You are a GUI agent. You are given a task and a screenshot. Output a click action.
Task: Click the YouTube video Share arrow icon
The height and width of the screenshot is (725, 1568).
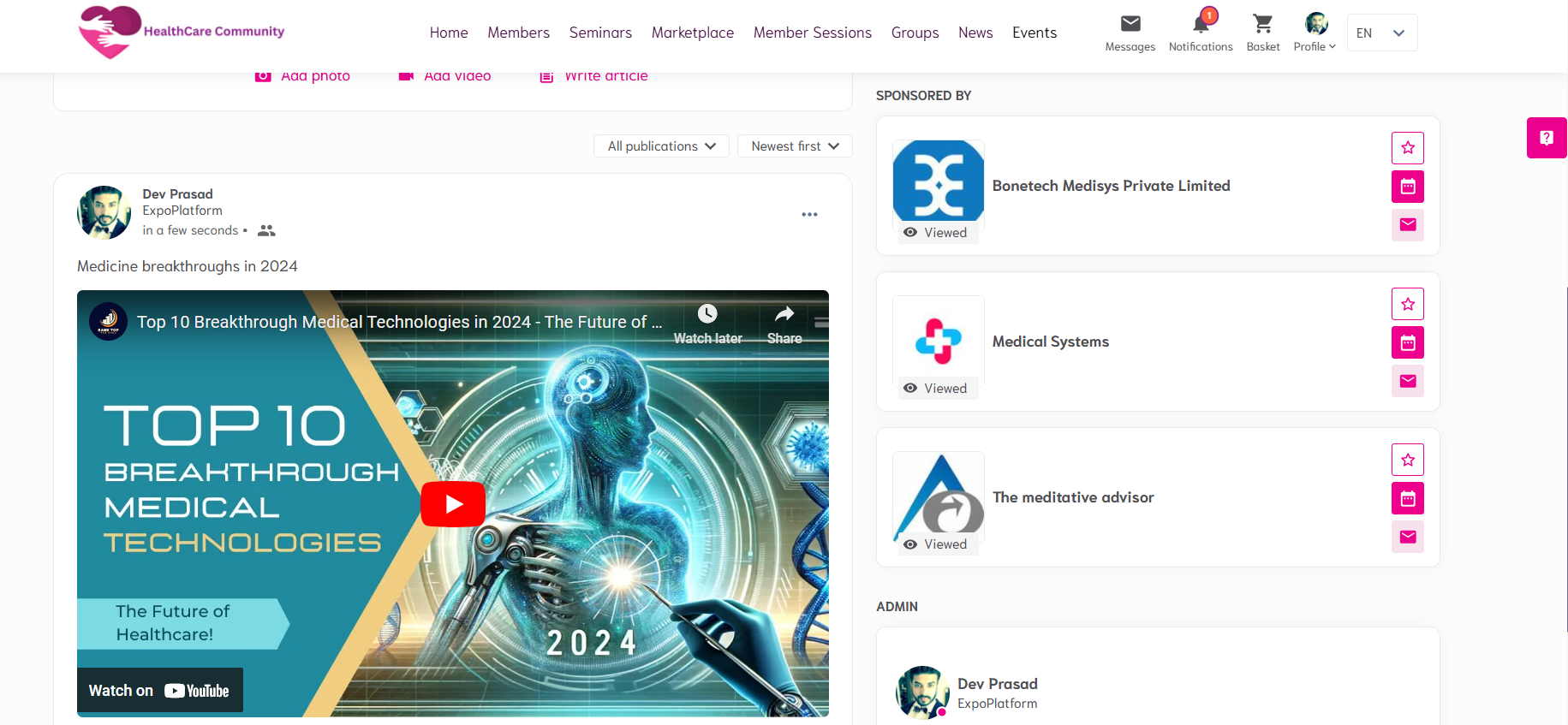(784, 314)
